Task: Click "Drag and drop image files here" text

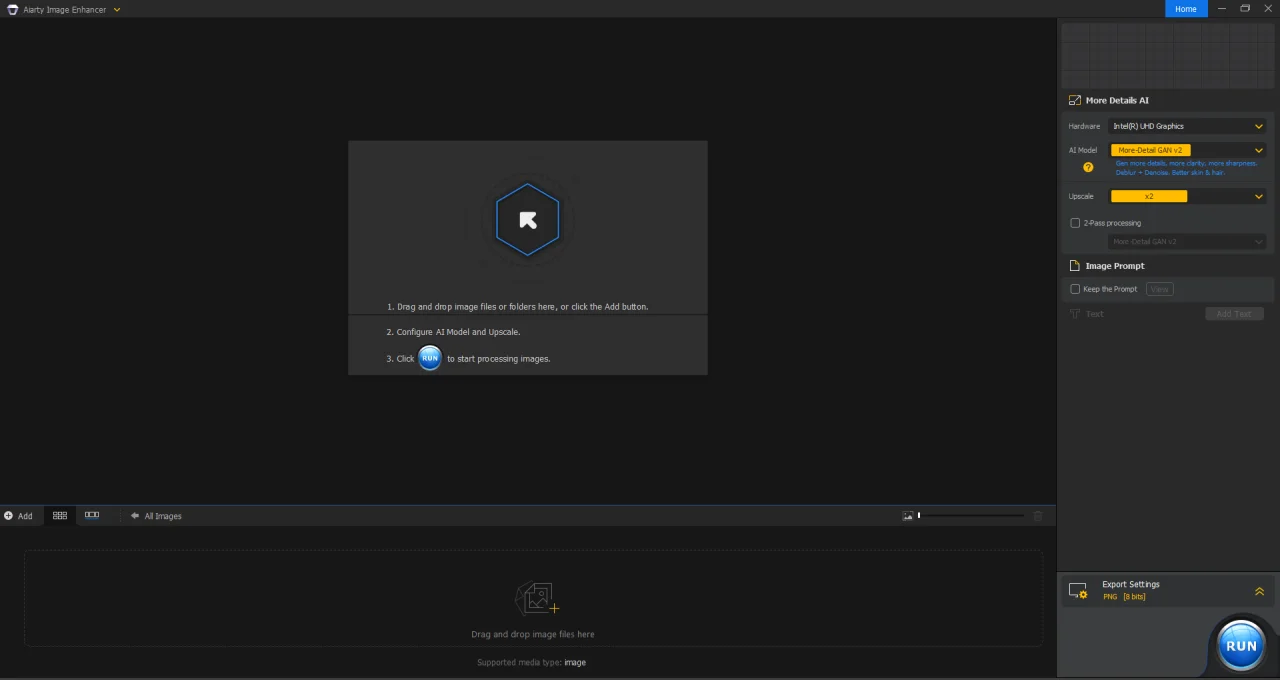Action: pos(533,634)
